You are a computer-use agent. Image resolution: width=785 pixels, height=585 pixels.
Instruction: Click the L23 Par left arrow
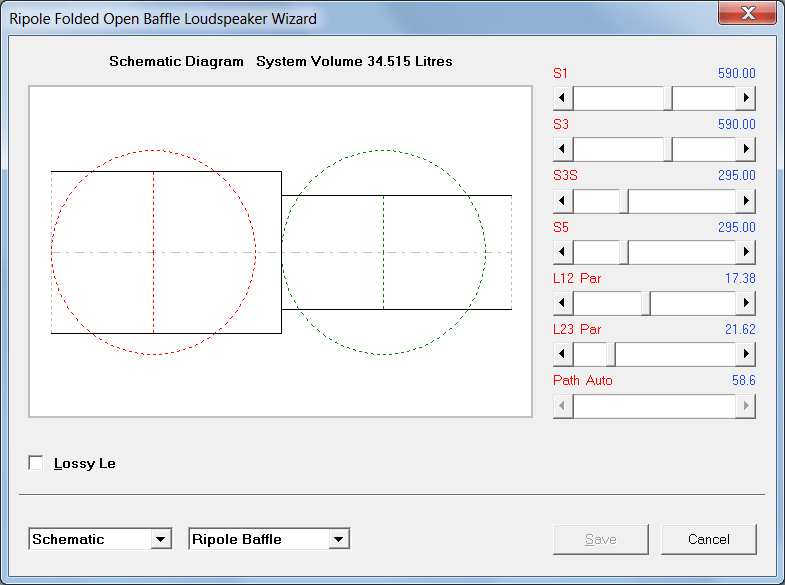[563, 354]
